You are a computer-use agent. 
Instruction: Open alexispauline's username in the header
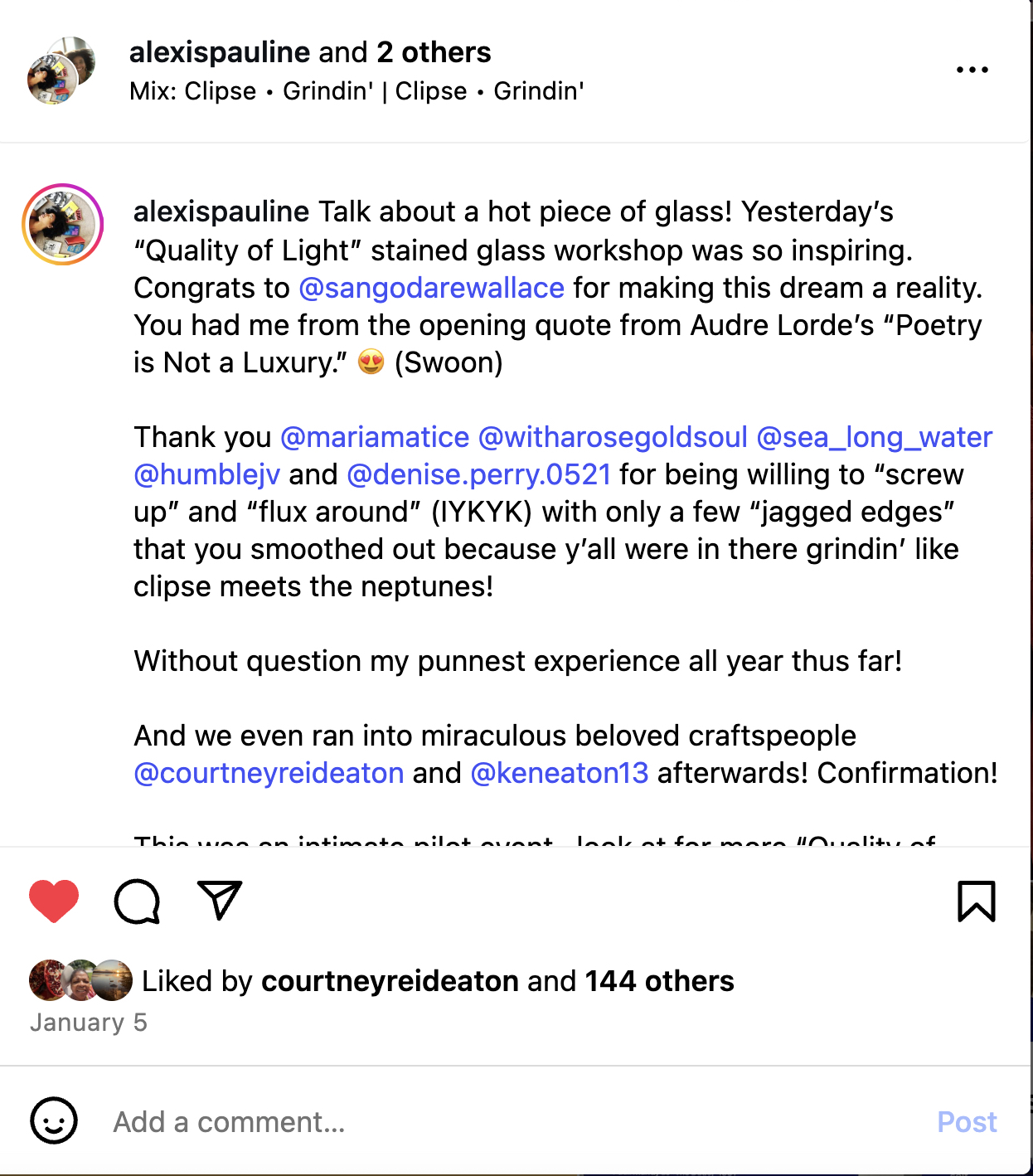tap(218, 51)
